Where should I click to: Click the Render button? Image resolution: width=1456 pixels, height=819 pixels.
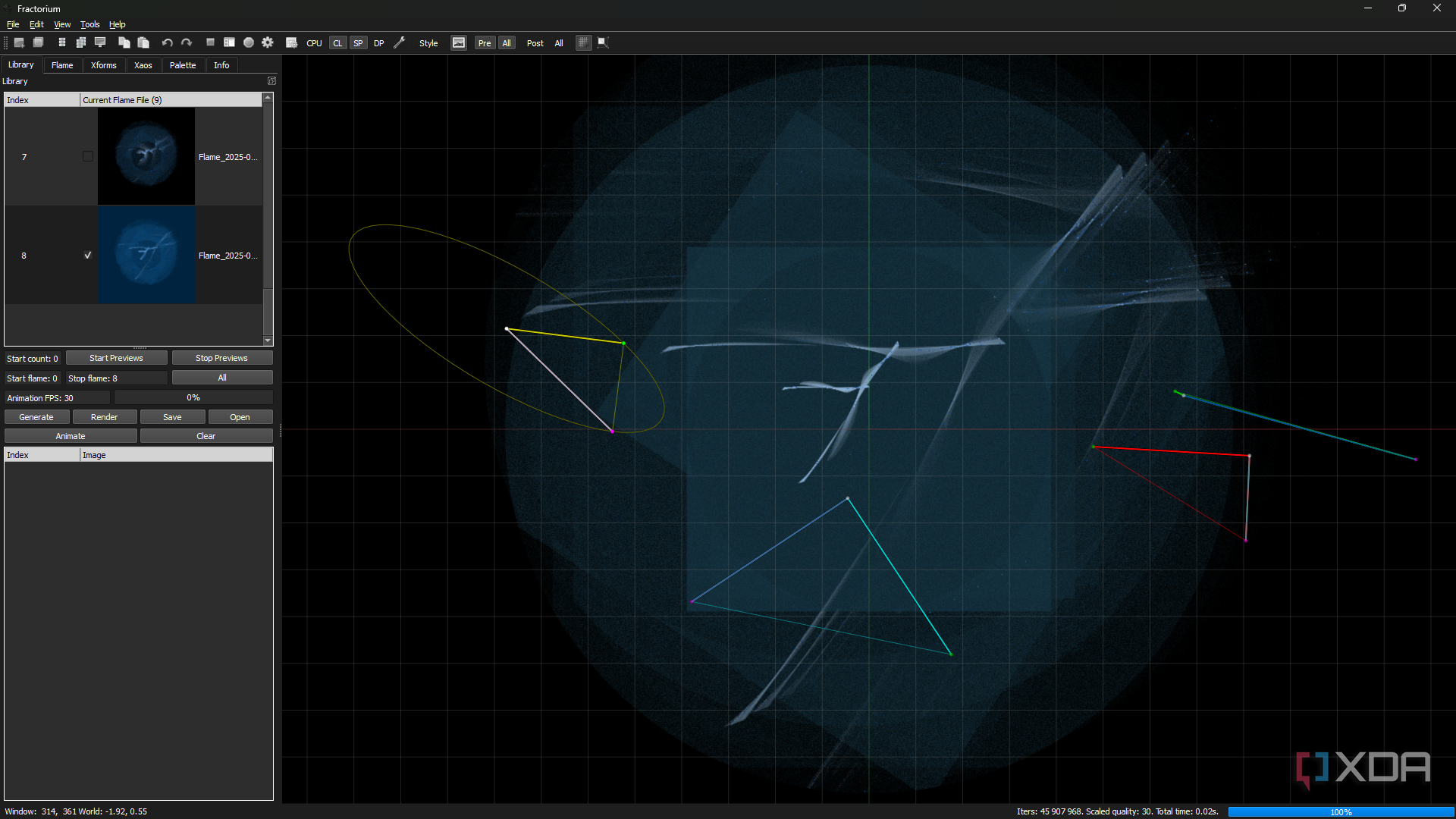click(x=105, y=417)
